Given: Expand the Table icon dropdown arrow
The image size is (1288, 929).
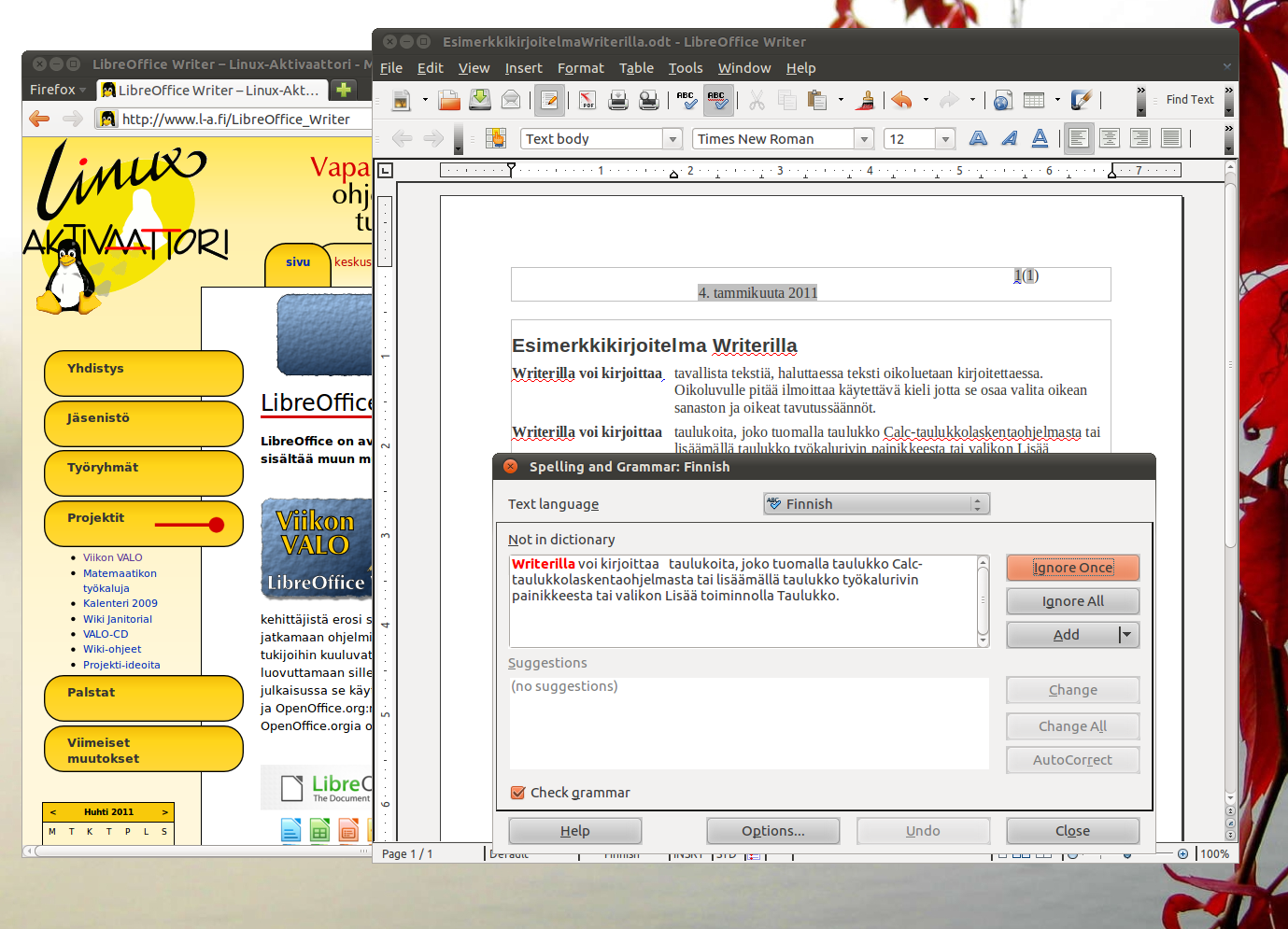Looking at the screenshot, I should (x=1057, y=100).
